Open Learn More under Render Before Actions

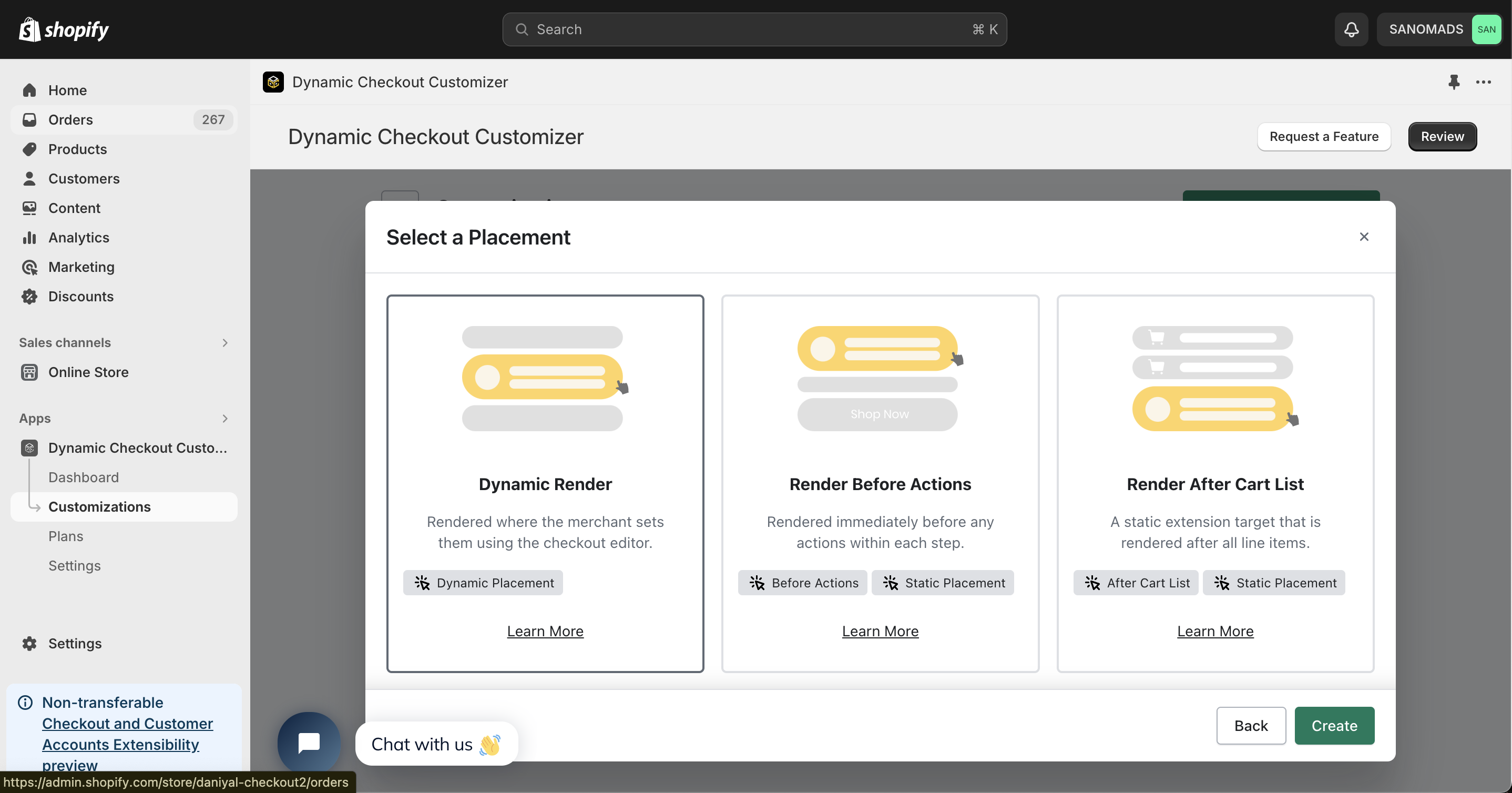[880, 631]
